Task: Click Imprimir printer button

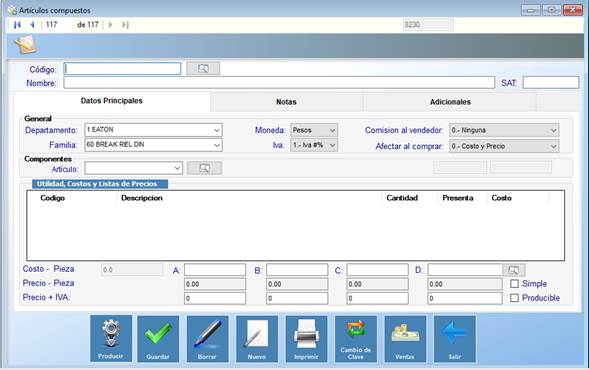Action: click(x=307, y=338)
